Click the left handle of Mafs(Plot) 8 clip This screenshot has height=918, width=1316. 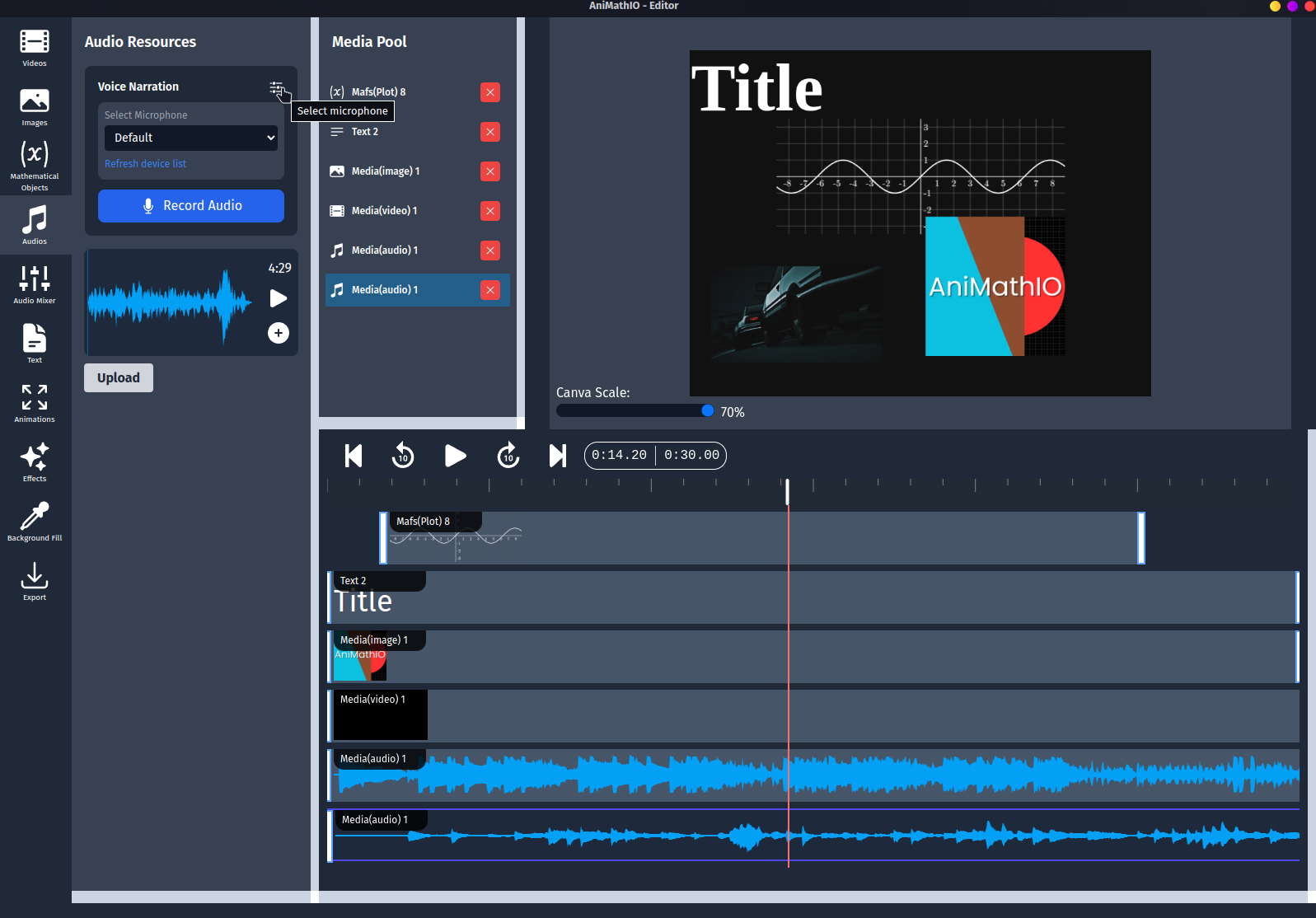point(383,538)
